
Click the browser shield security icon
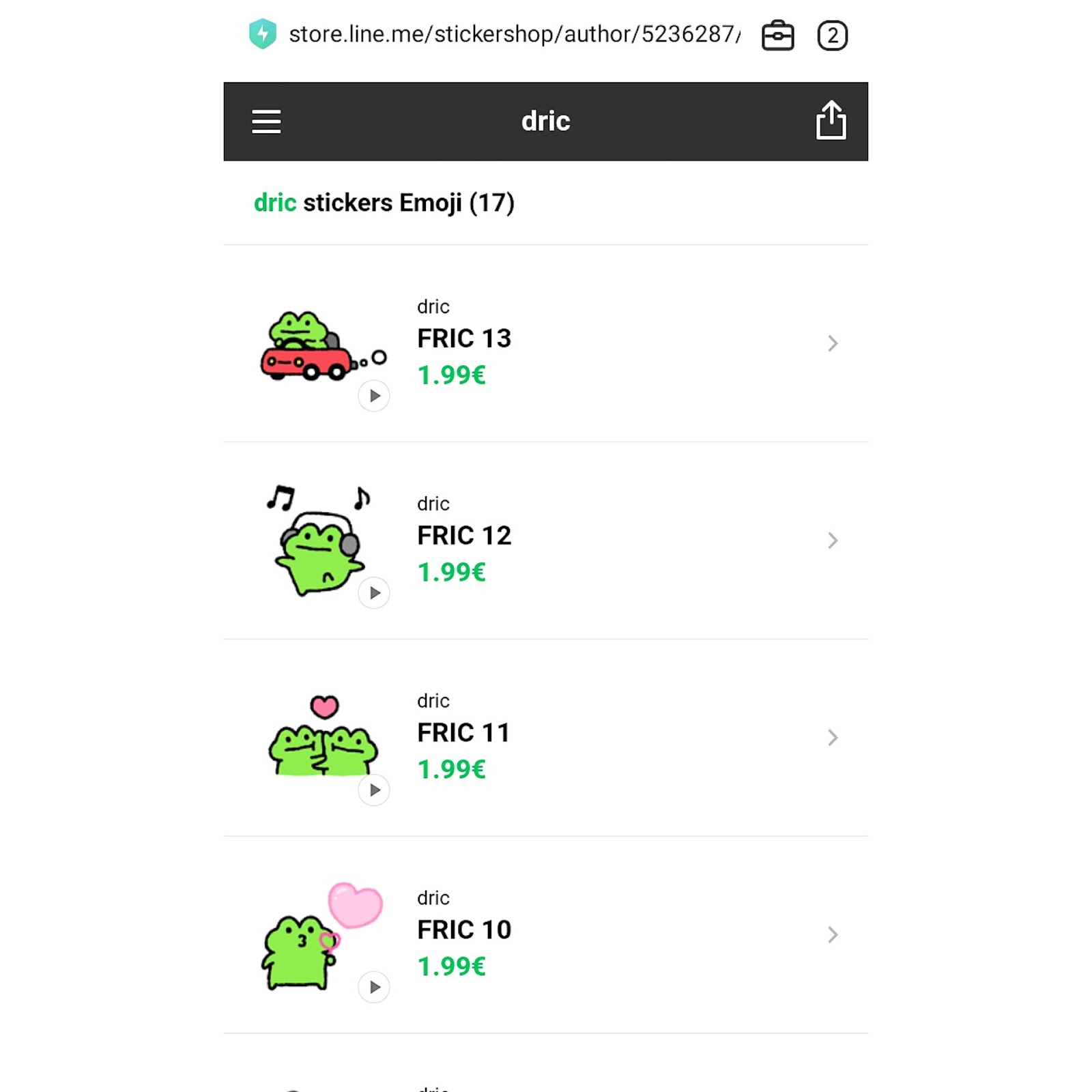coord(263,34)
